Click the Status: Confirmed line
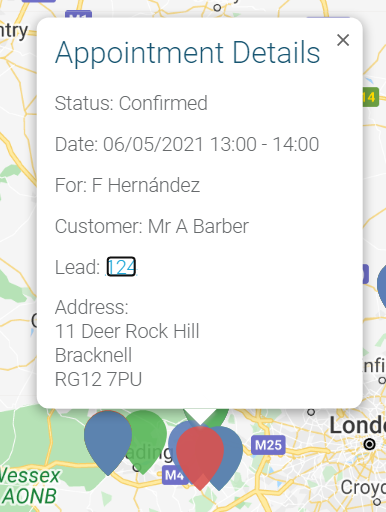386x512 pixels. (x=131, y=103)
